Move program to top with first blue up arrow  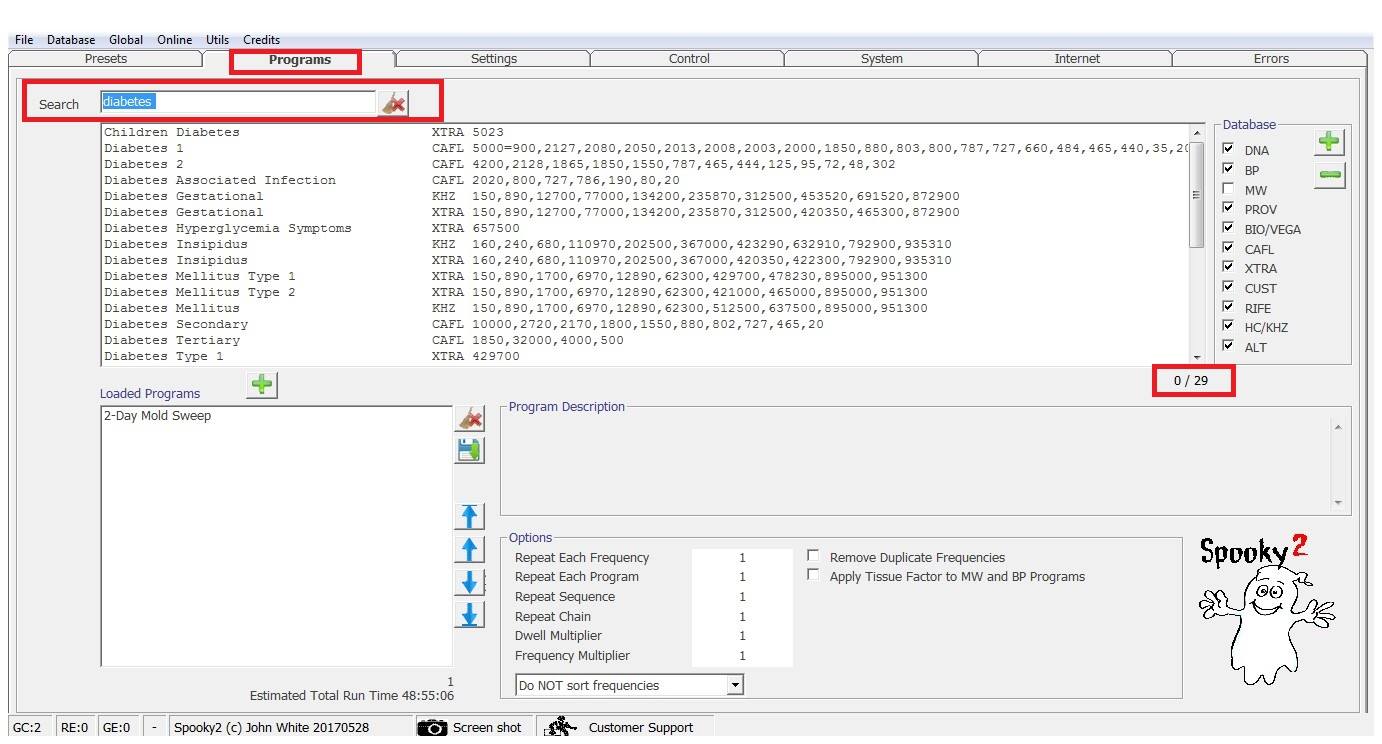coord(469,517)
